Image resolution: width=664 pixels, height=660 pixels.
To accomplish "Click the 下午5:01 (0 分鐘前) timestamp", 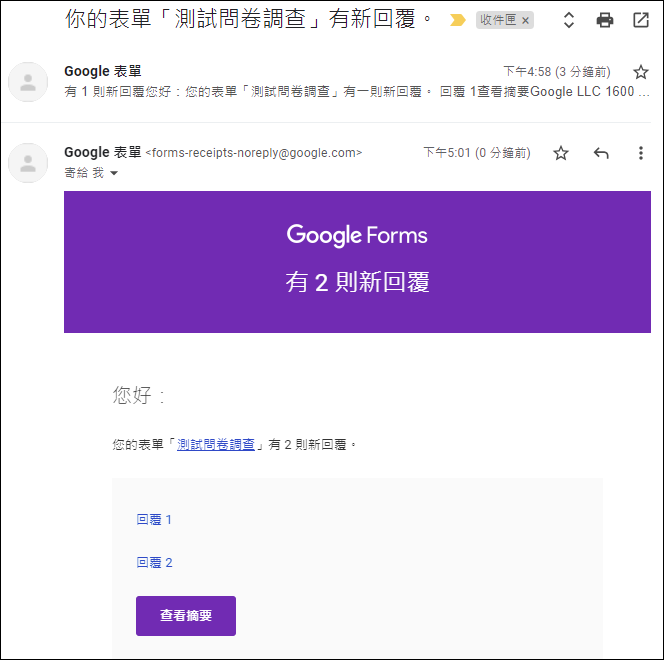I will pos(477,153).
